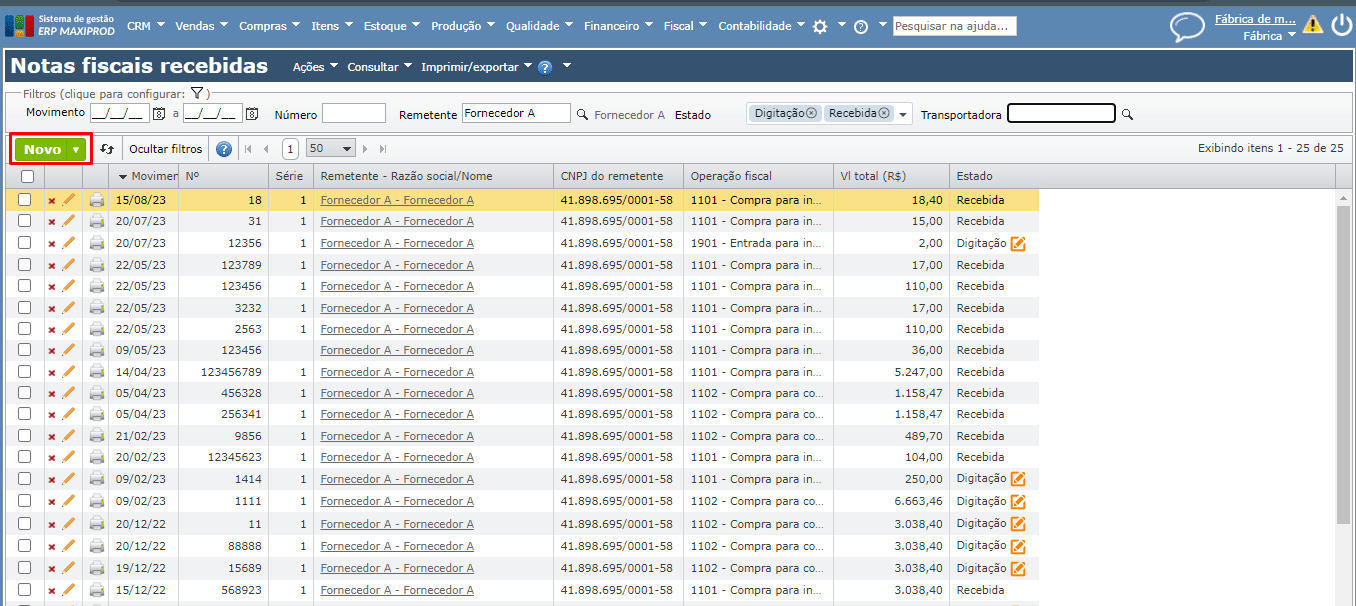Click the magnifier next to Remetente field

[582, 115]
